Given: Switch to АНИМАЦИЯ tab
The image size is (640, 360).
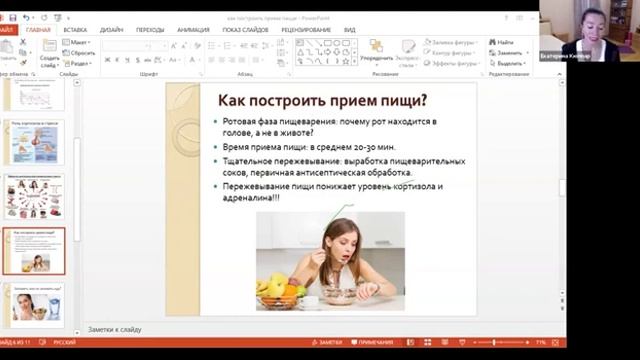Looking at the screenshot, I should (193, 30).
